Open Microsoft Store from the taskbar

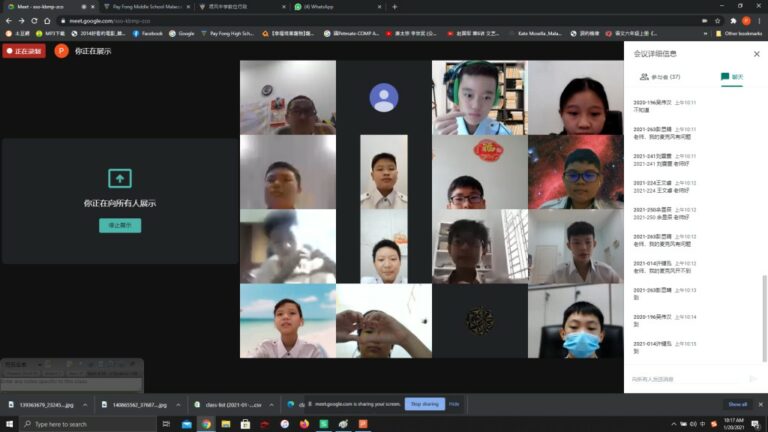(245, 424)
